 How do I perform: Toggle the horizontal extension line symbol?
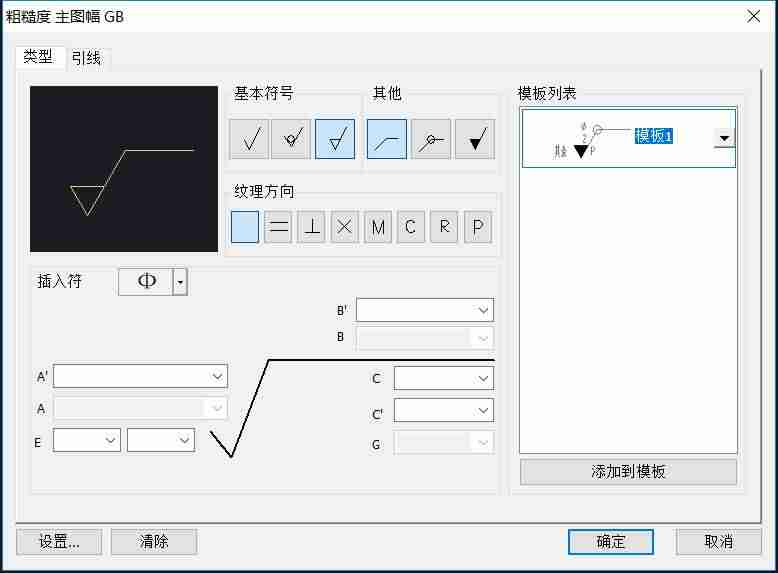tap(387, 139)
